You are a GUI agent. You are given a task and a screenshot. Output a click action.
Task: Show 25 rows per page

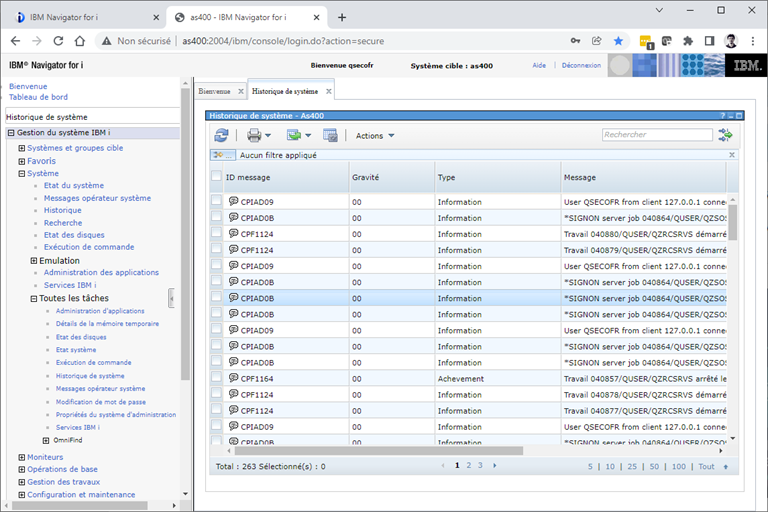click(x=632, y=466)
